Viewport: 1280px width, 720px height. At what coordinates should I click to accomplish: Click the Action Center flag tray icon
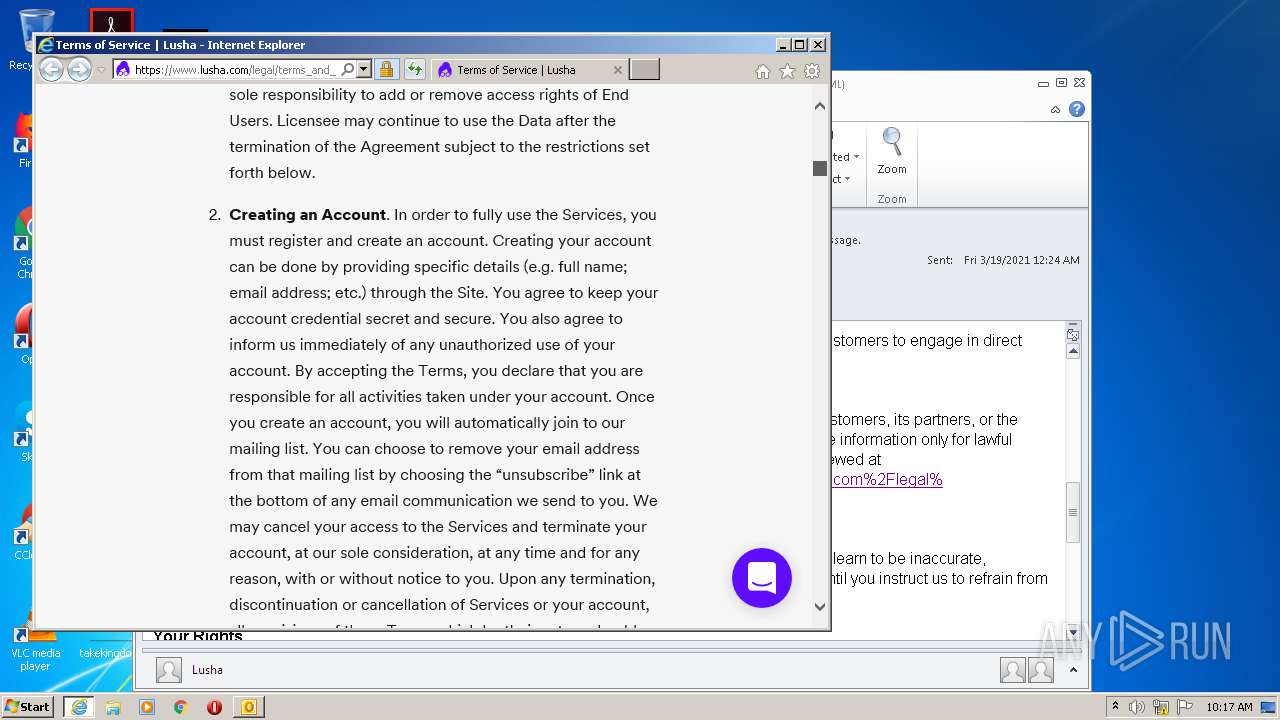(x=1187, y=707)
